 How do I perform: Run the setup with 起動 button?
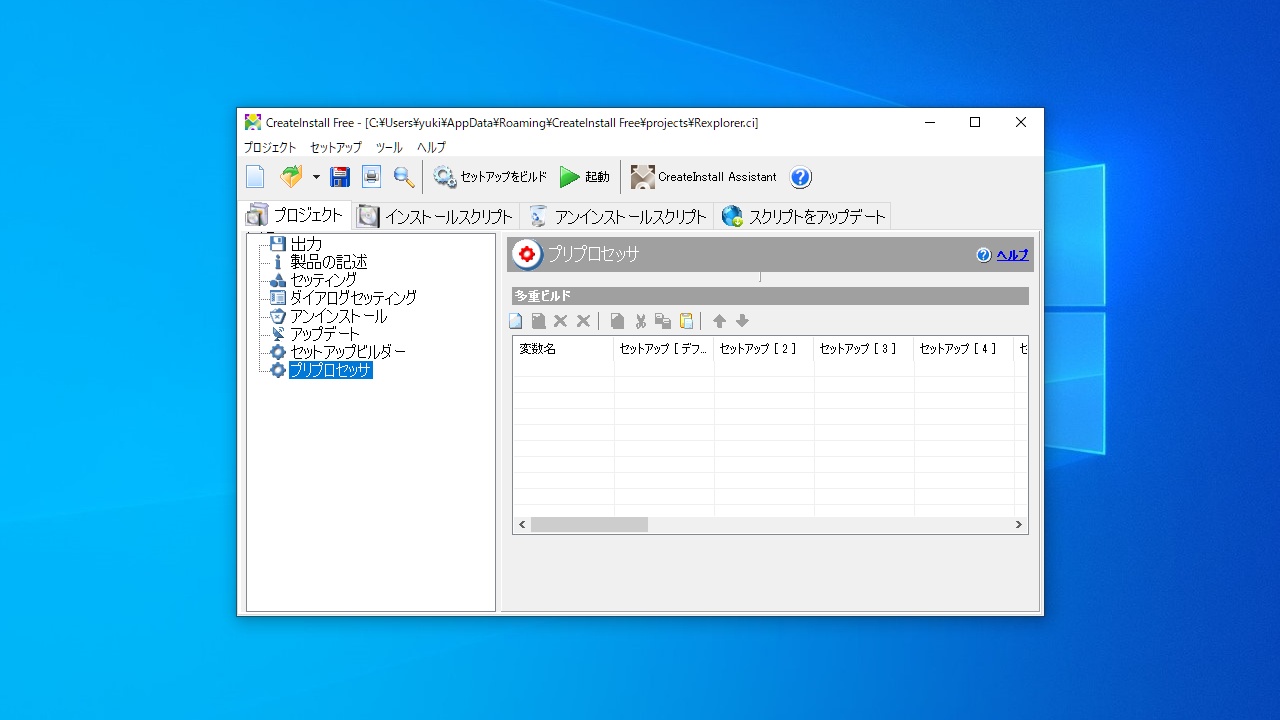pyautogui.click(x=585, y=177)
